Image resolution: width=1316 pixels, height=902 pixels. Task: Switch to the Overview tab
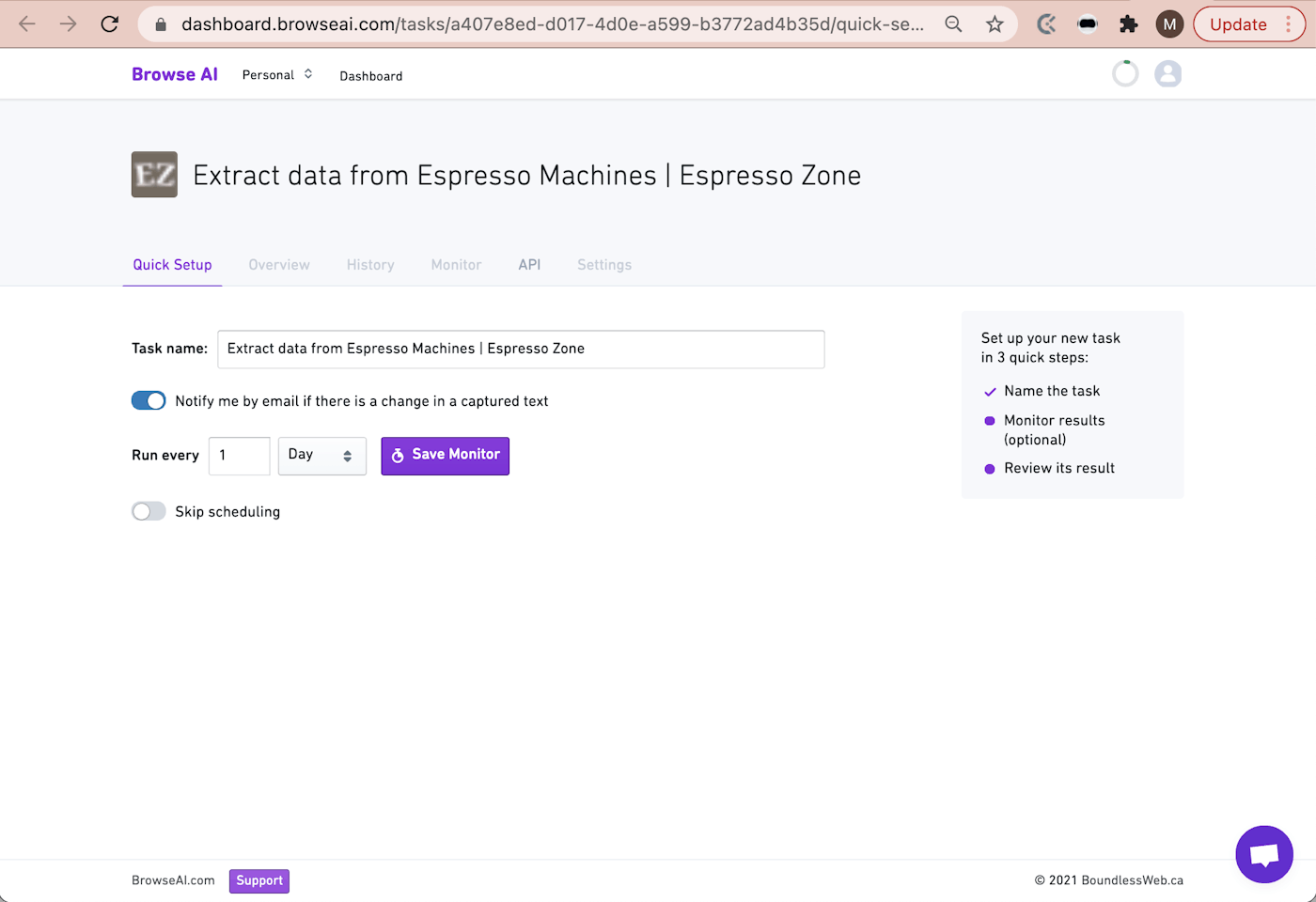pos(279,265)
